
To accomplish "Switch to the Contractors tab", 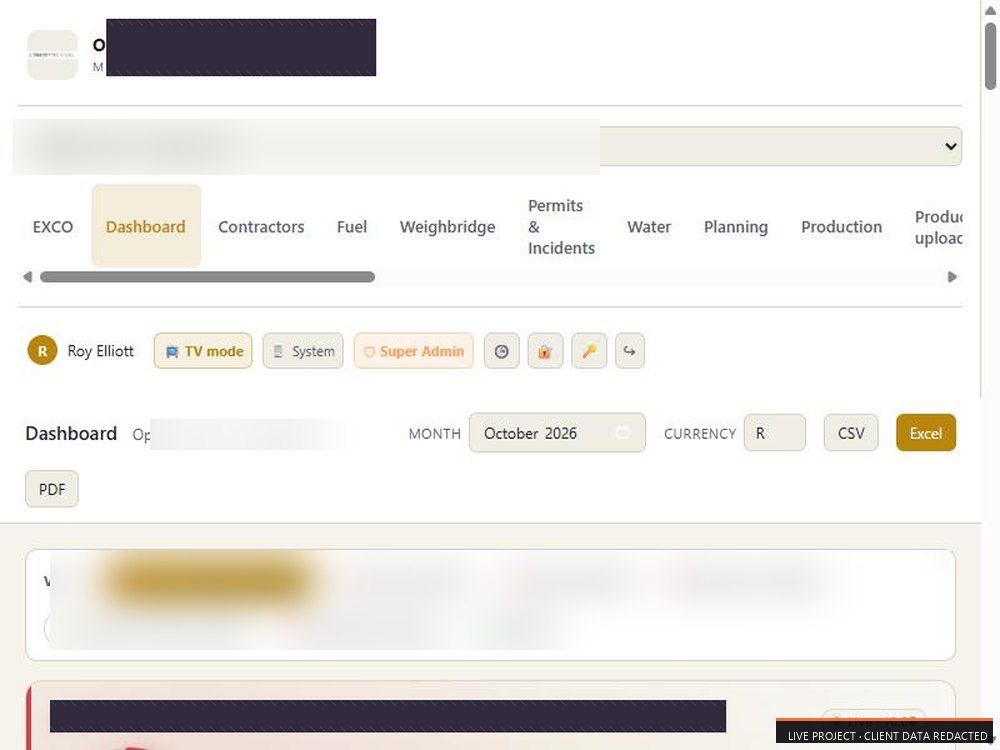I will coord(261,227).
